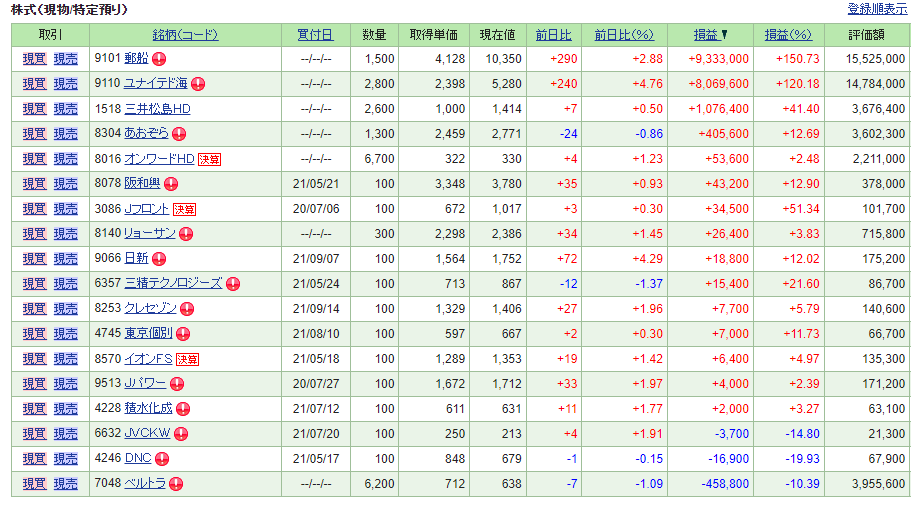Click the red alert icon next to 日新
Image resolution: width=911 pixels, height=505 pixels.
click(159, 259)
